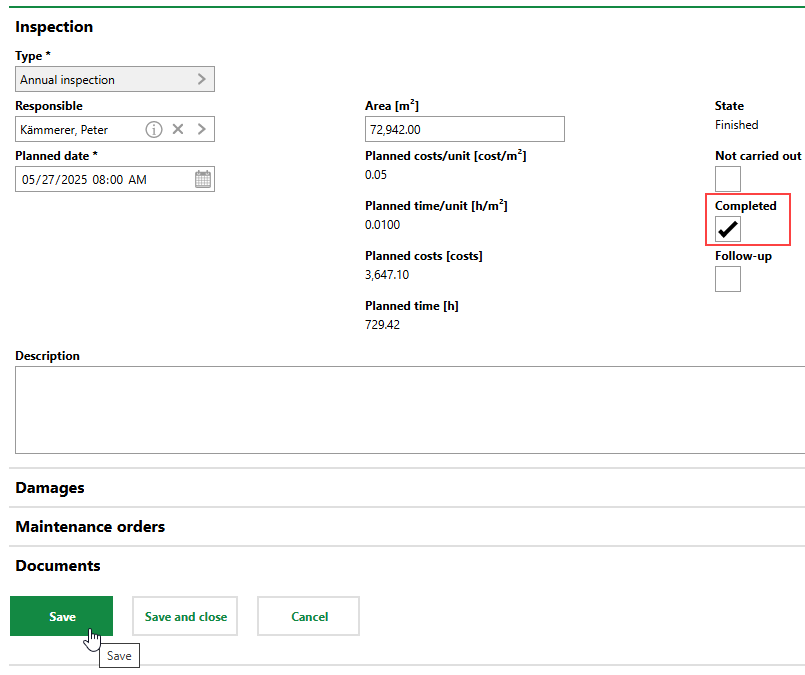Check the Not carried out checkbox
805x675 pixels.
click(728, 179)
